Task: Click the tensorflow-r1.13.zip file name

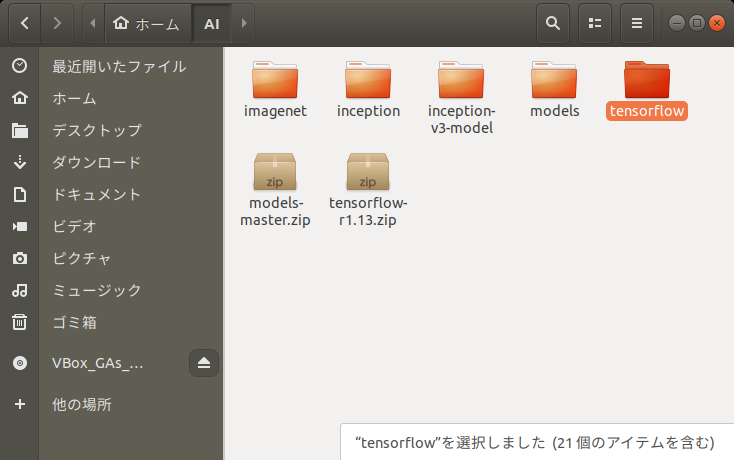Action: click(x=368, y=212)
